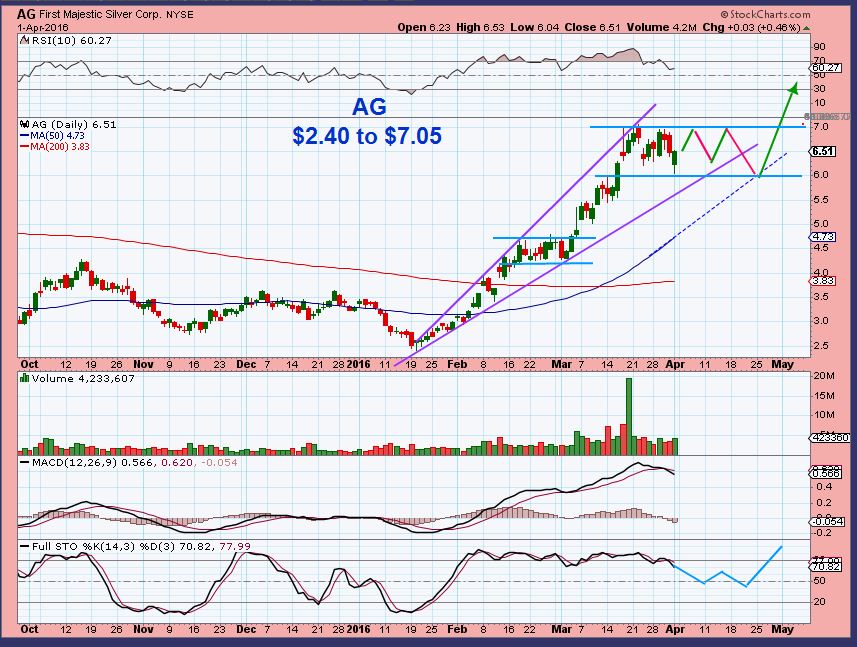Click the 'May' label on the price panel date axis
Screen dimensions: 857x647
pyautogui.click(x=782, y=364)
